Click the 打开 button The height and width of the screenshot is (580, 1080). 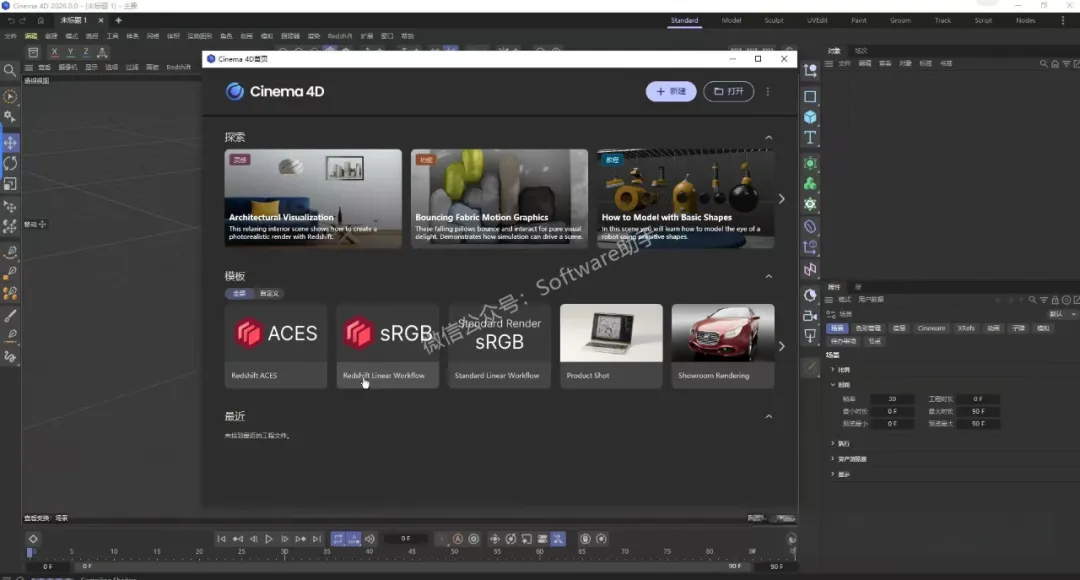(729, 91)
